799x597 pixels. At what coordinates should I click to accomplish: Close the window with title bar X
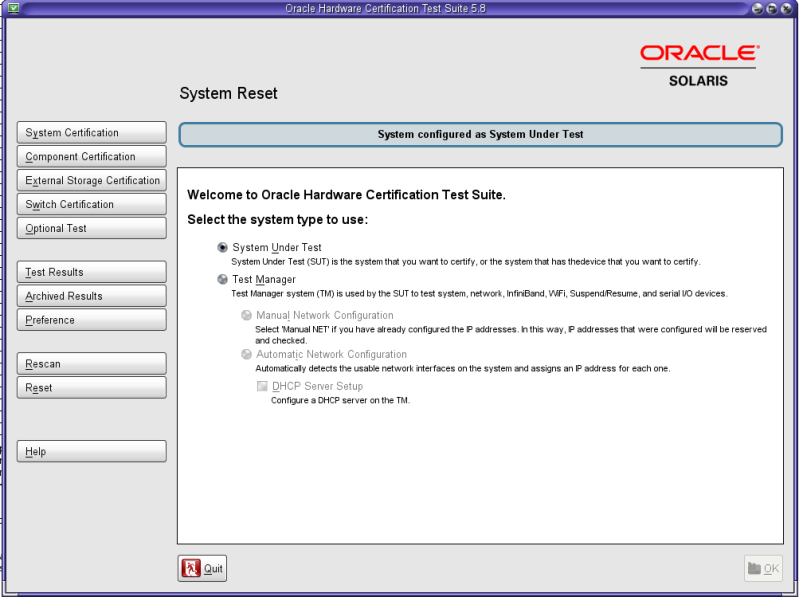click(x=788, y=8)
